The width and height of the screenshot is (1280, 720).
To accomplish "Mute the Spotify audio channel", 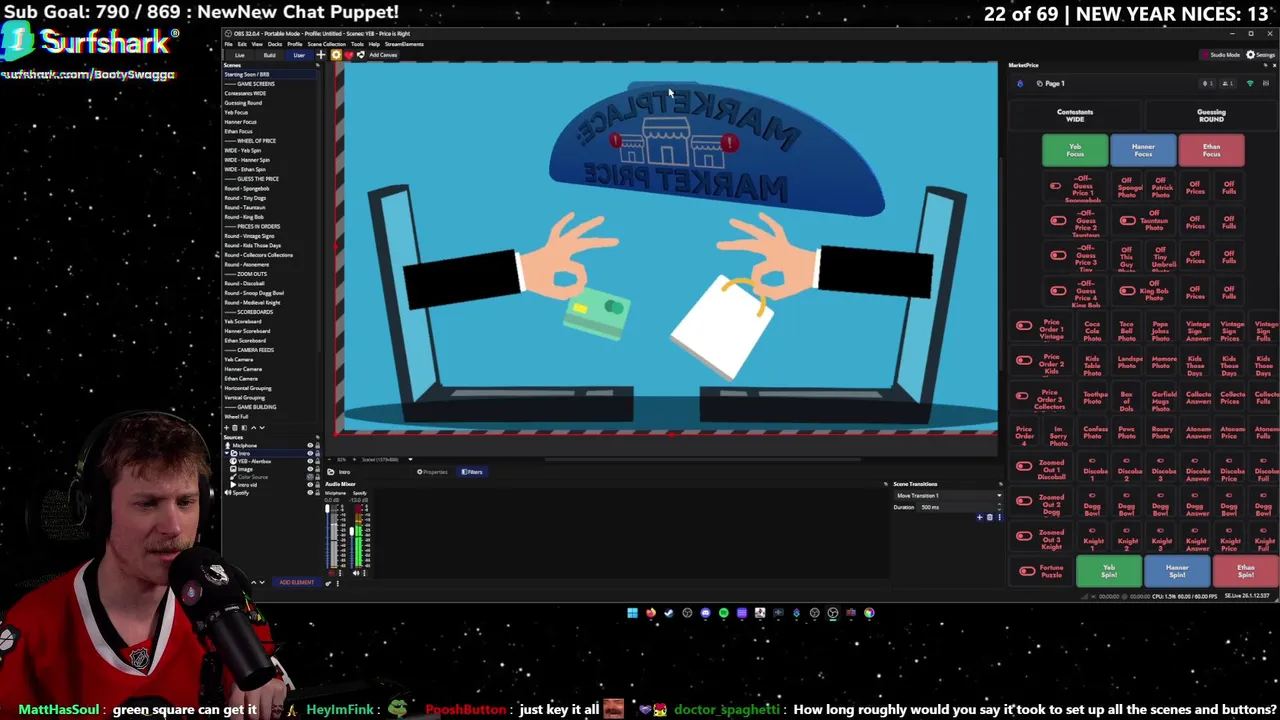I will point(356,573).
